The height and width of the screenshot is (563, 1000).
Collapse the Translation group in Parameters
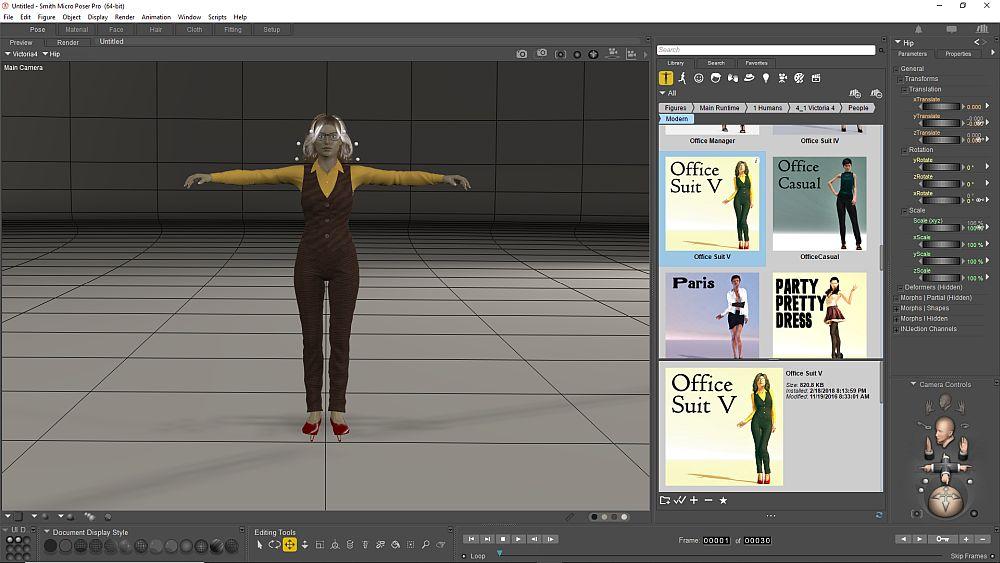click(905, 90)
